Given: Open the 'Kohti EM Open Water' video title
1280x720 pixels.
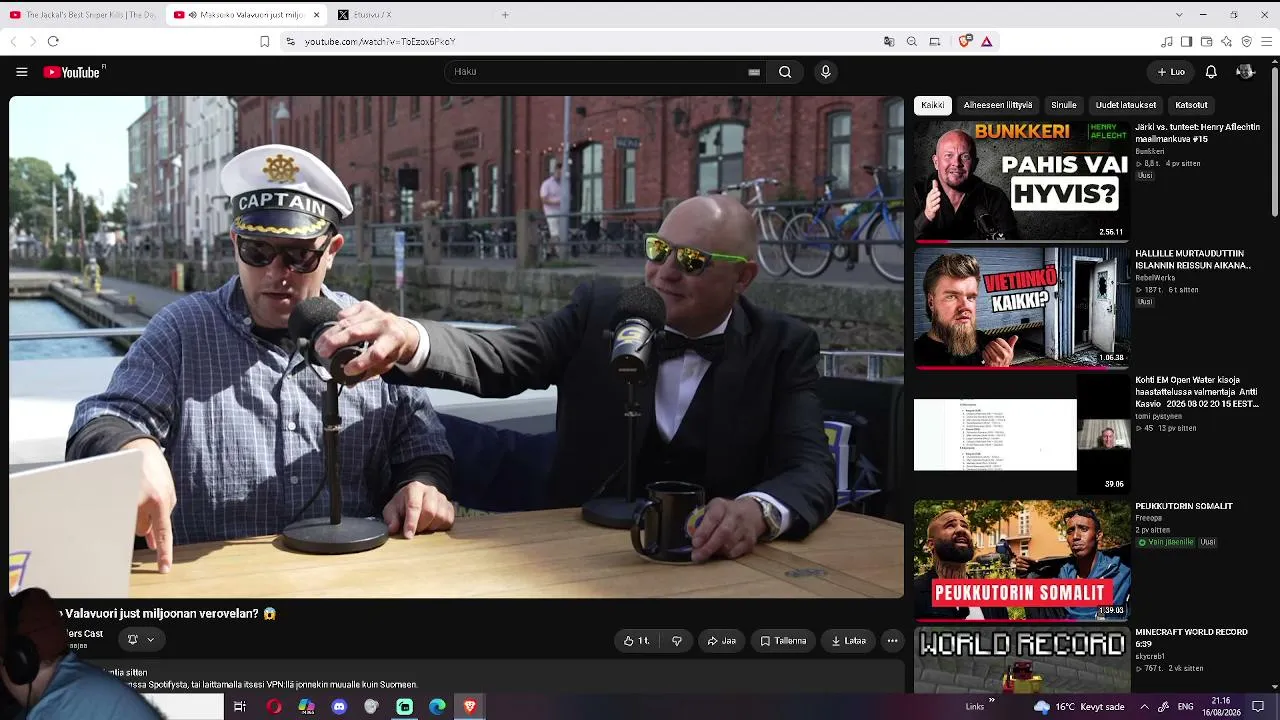Looking at the screenshot, I should [x=1196, y=392].
